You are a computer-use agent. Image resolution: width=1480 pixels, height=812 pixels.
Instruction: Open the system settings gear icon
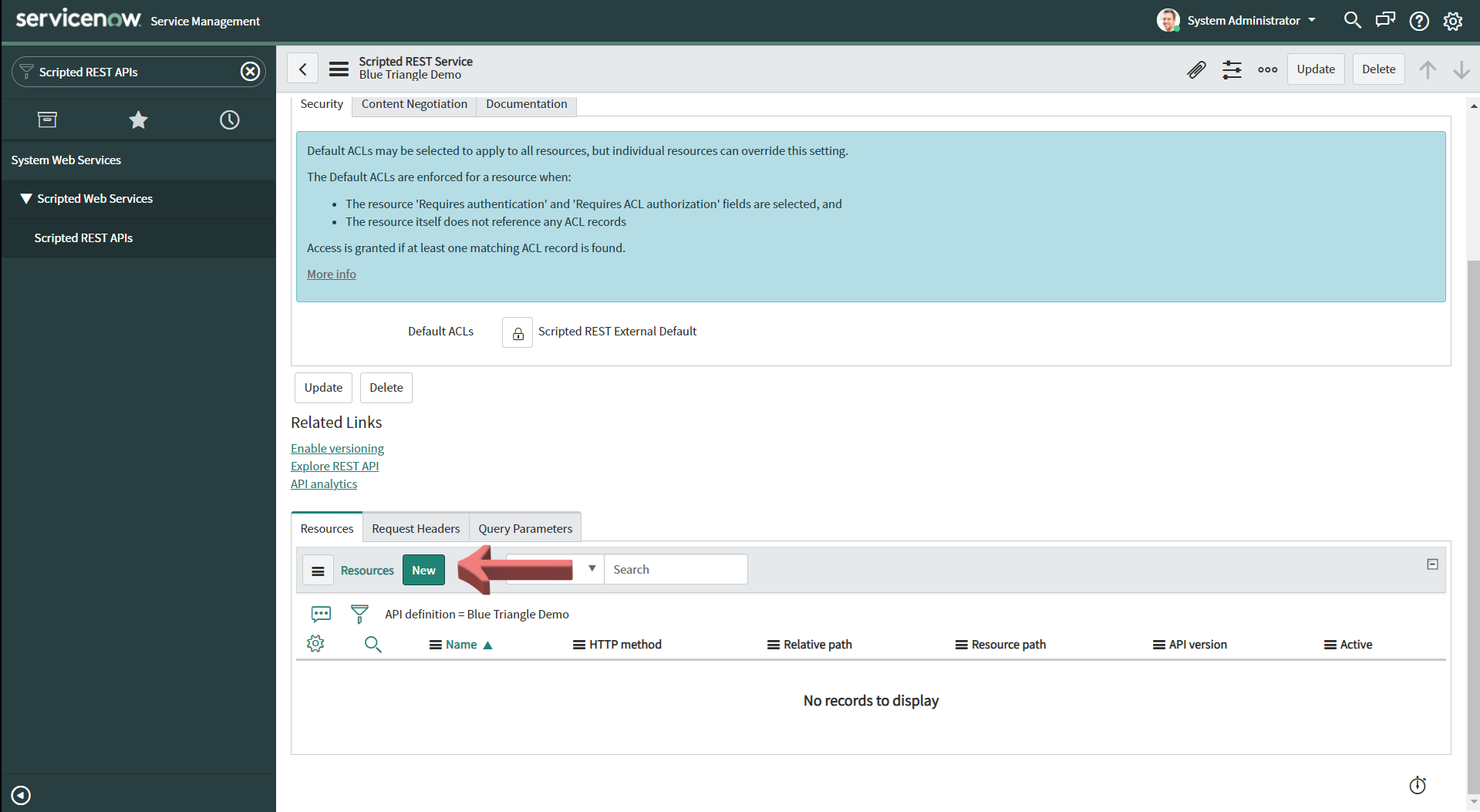pyautogui.click(x=1453, y=21)
